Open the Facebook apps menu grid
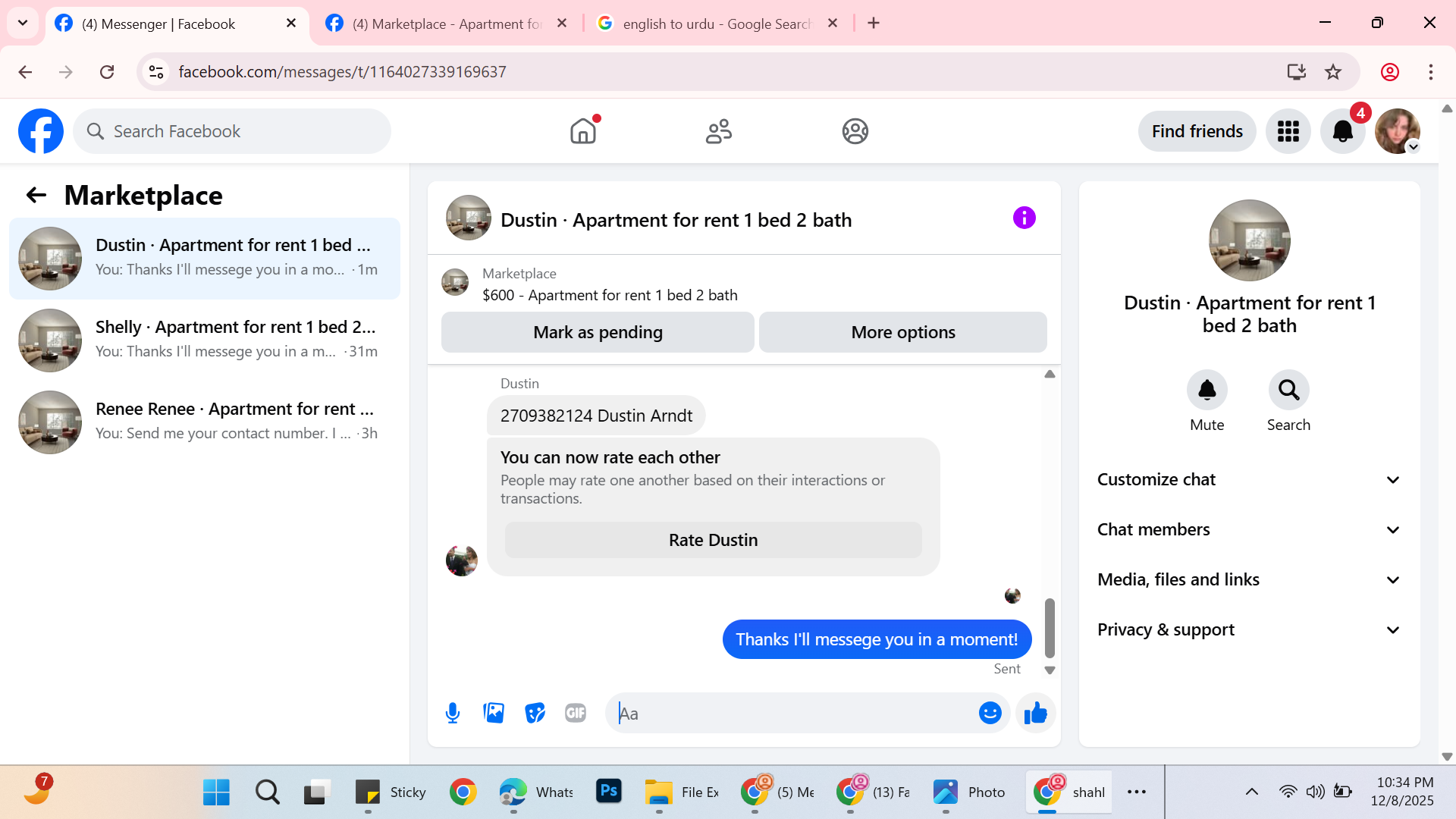Image resolution: width=1456 pixels, height=819 pixels. click(1288, 131)
